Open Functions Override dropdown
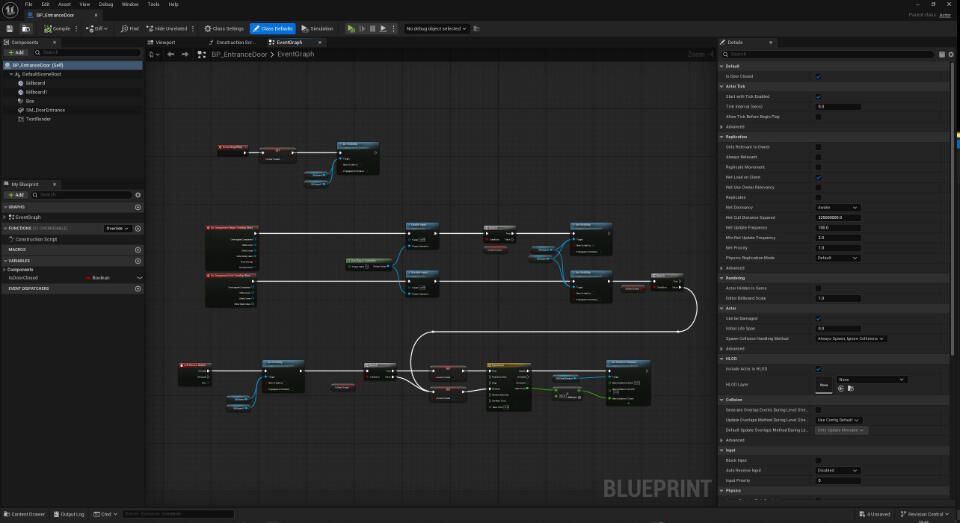 pos(118,228)
